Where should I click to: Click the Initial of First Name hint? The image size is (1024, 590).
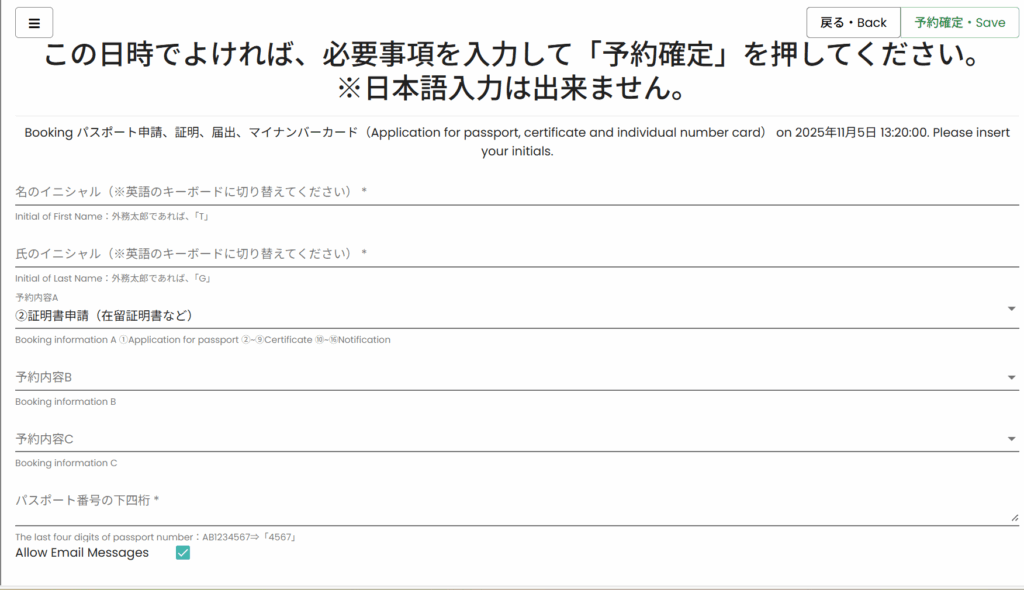coord(111,217)
